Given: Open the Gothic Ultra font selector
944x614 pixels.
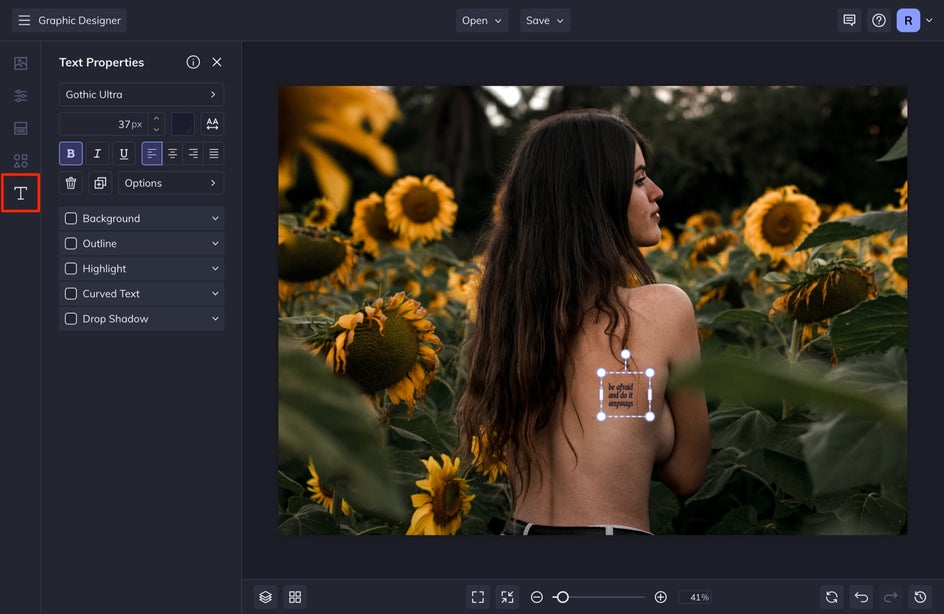Looking at the screenshot, I should [x=141, y=95].
